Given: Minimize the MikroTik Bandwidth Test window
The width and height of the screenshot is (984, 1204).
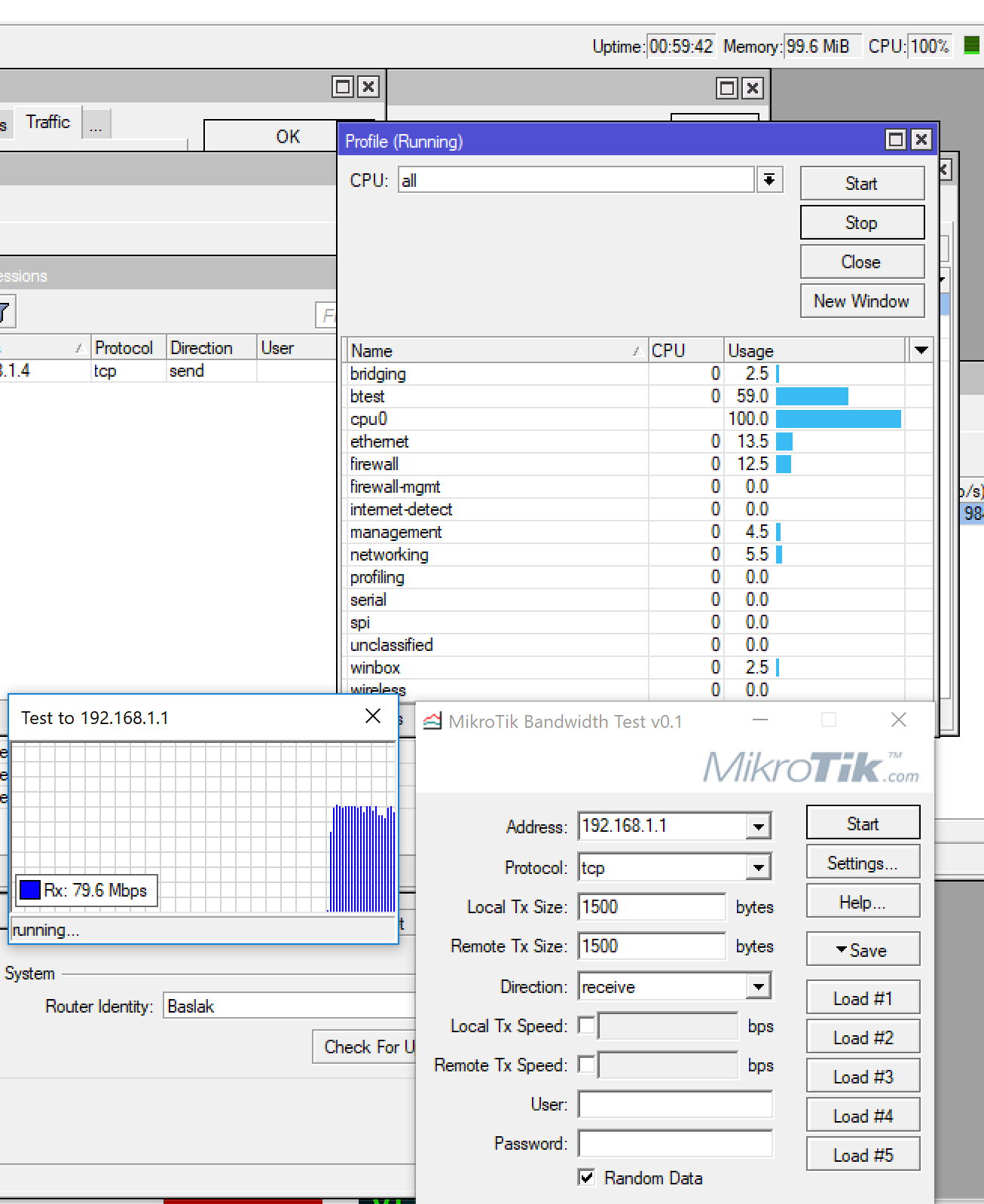Looking at the screenshot, I should [760, 720].
